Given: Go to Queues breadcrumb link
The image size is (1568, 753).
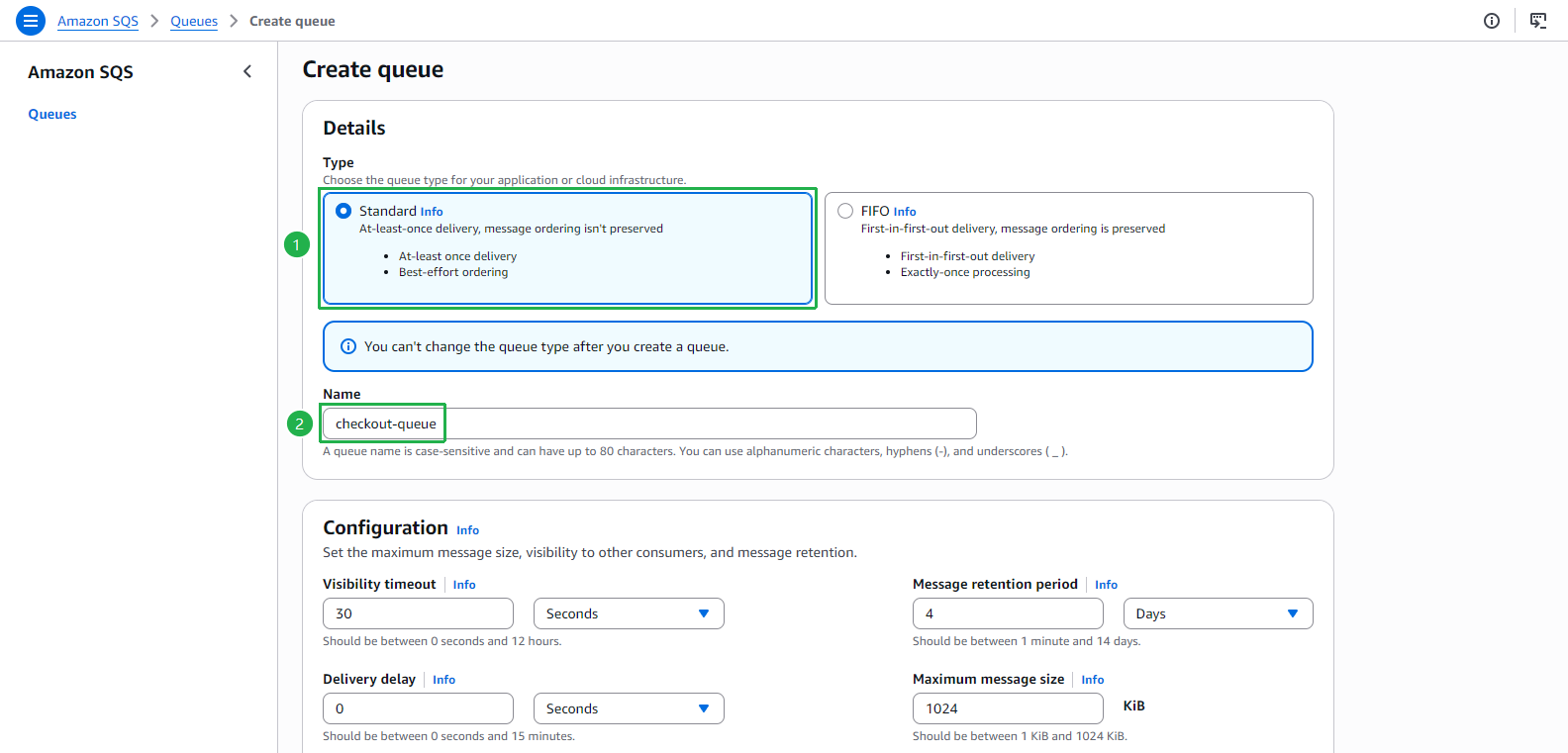Looking at the screenshot, I should [194, 21].
